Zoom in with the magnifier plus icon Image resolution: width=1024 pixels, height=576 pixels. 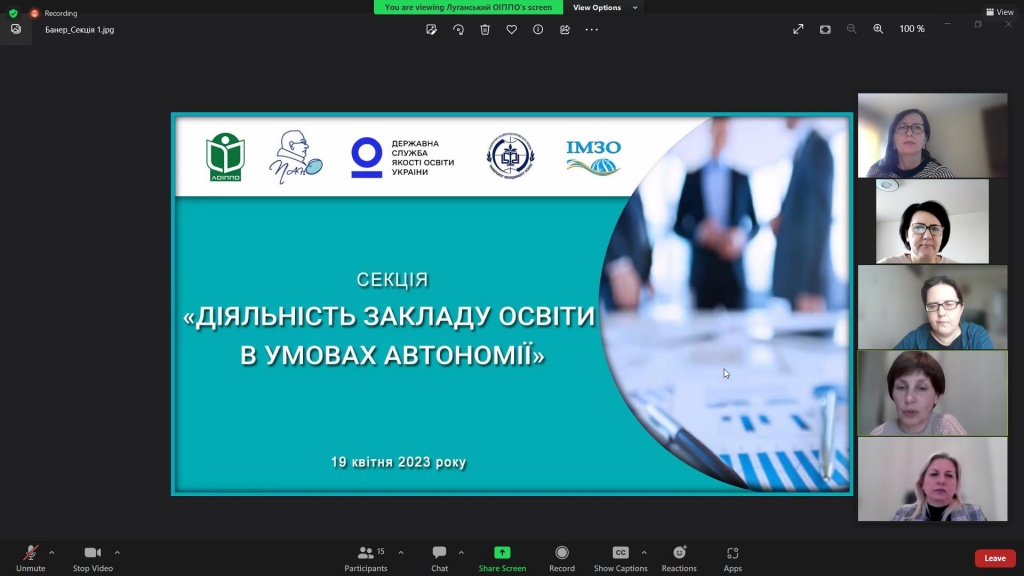point(878,29)
